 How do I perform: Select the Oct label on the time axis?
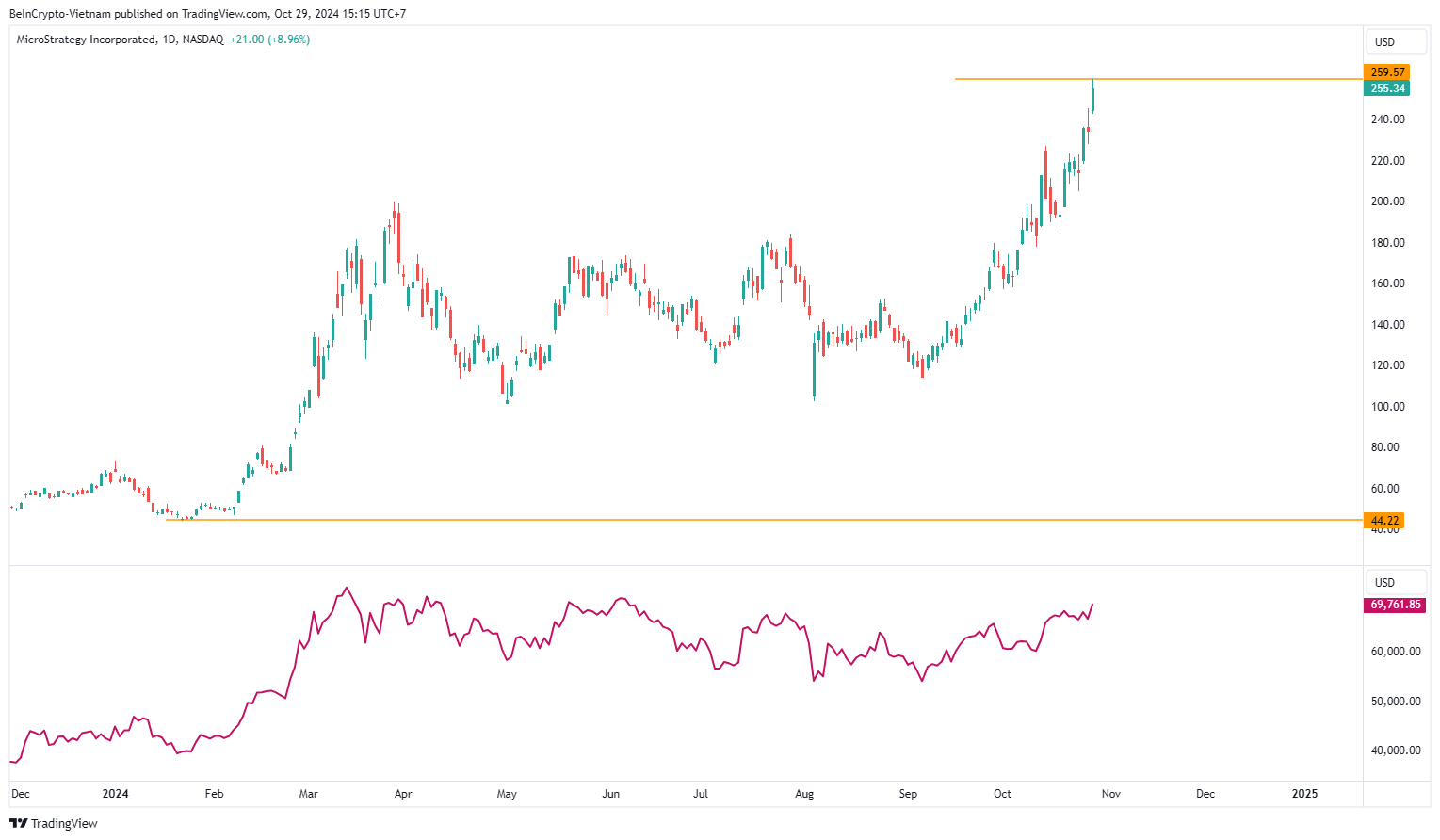click(x=1001, y=794)
